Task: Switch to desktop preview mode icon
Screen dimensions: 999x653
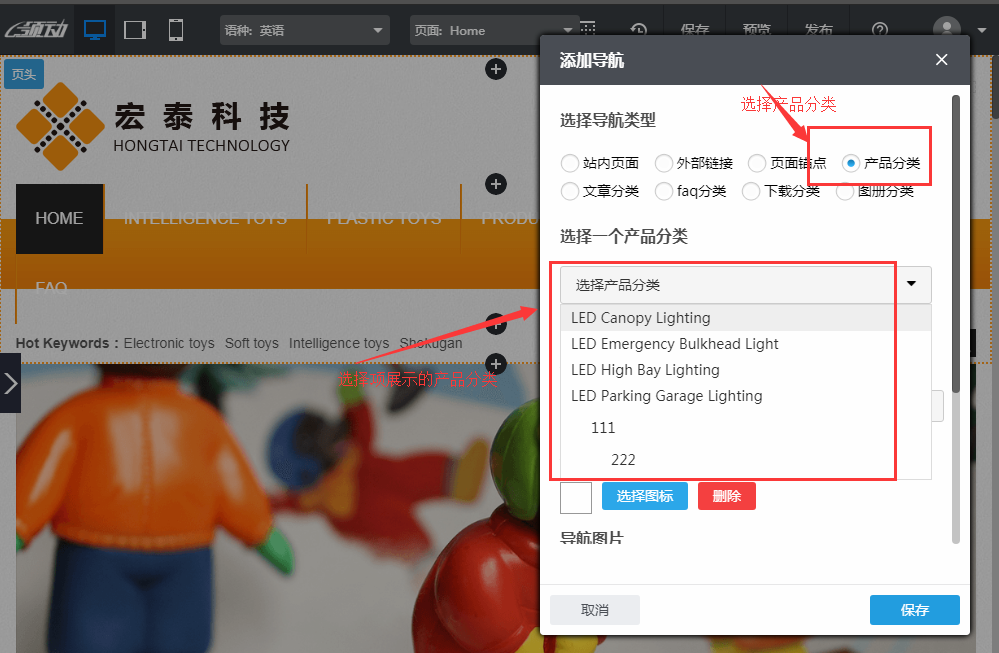Action: click(95, 30)
